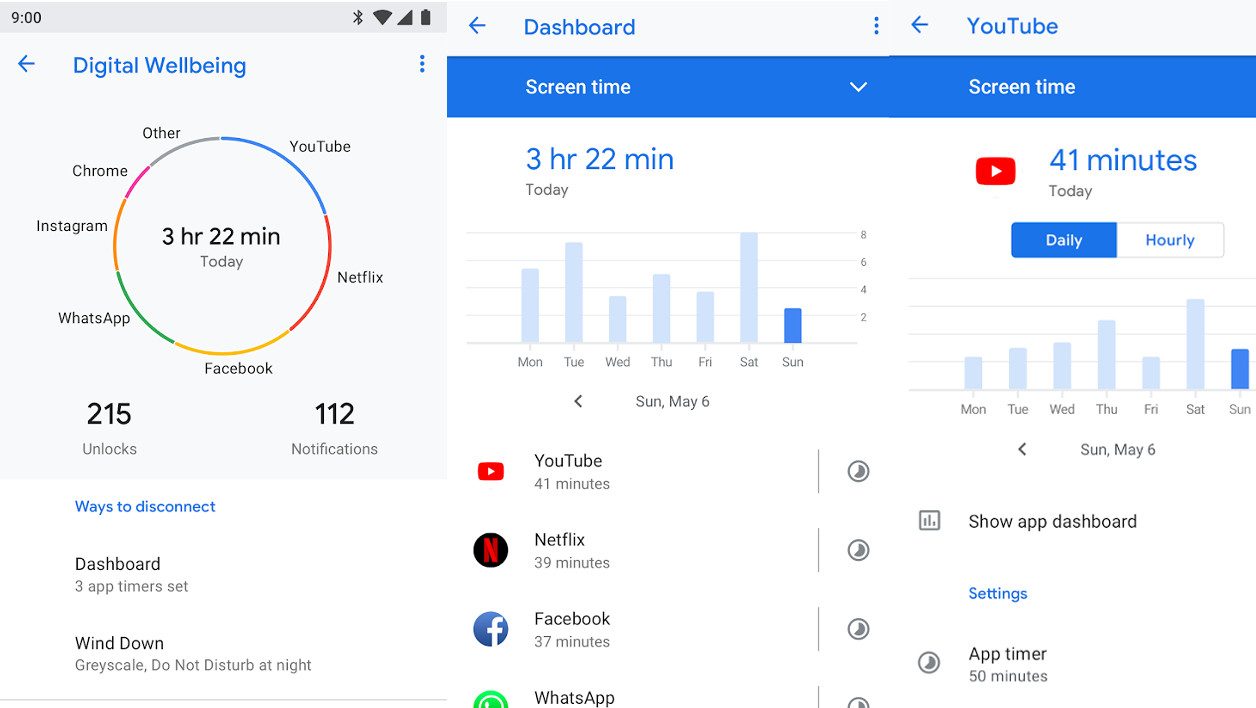Screen dimensions: 1256x708
Task: Switch to Daily view
Action: click(1064, 240)
